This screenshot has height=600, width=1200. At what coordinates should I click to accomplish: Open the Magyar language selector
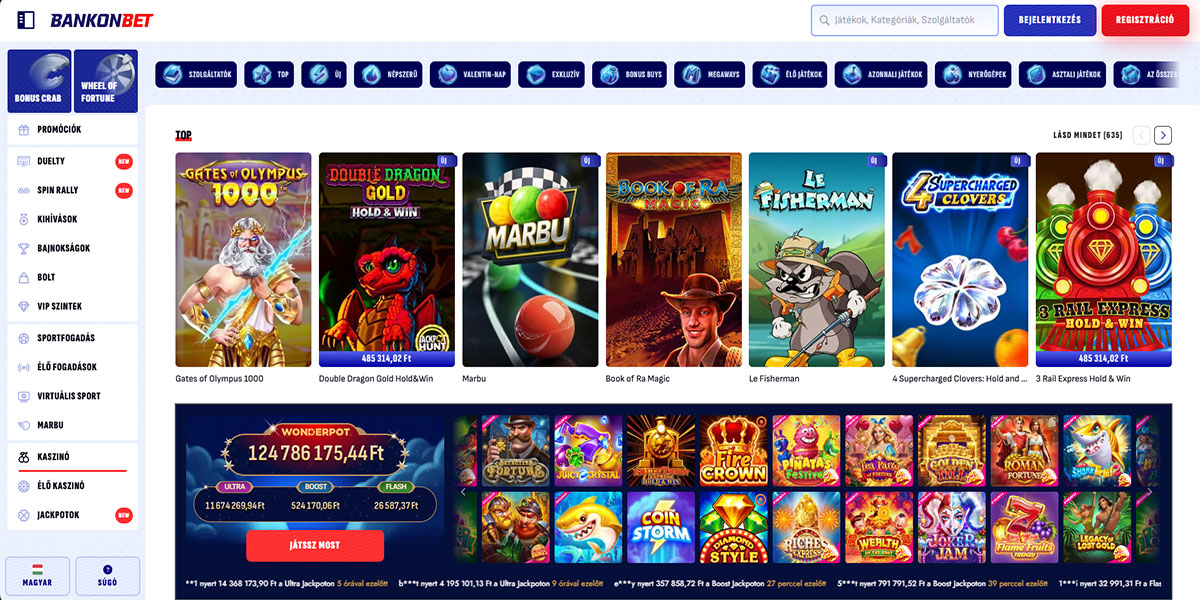coord(38,576)
